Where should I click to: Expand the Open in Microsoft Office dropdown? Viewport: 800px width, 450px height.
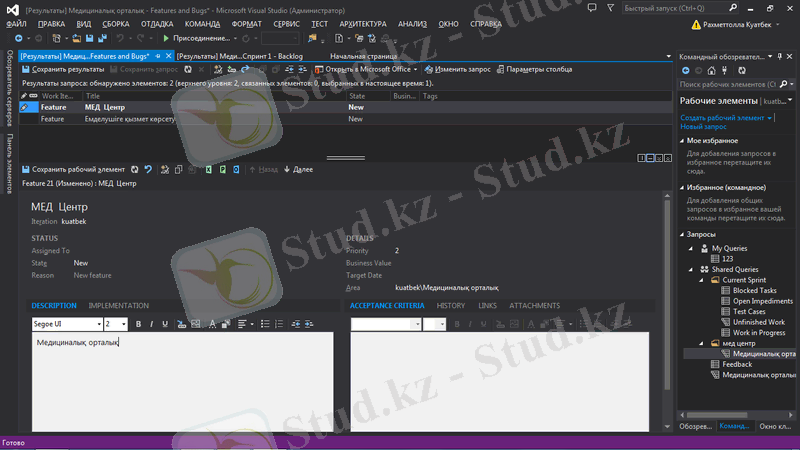[415, 69]
